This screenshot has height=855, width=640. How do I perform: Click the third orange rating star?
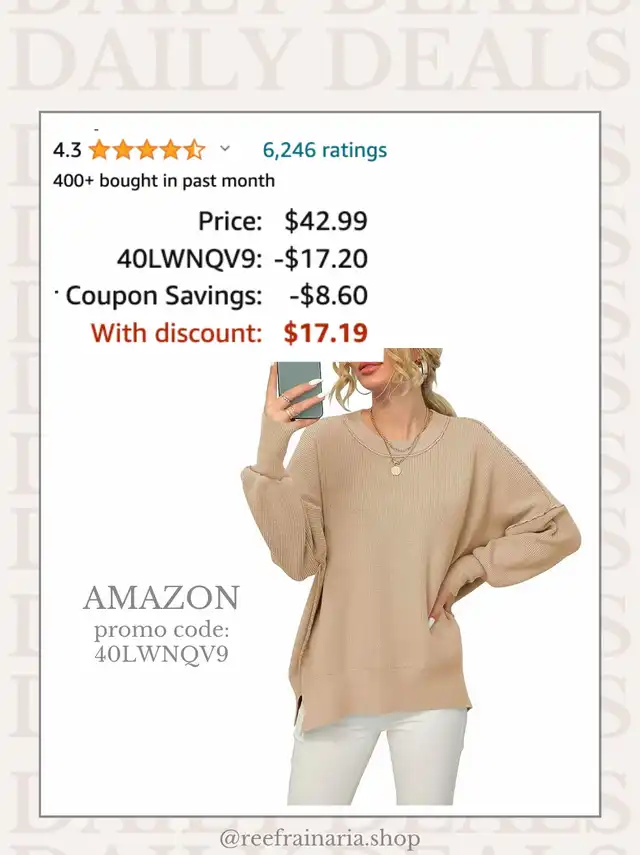(x=147, y=149)
